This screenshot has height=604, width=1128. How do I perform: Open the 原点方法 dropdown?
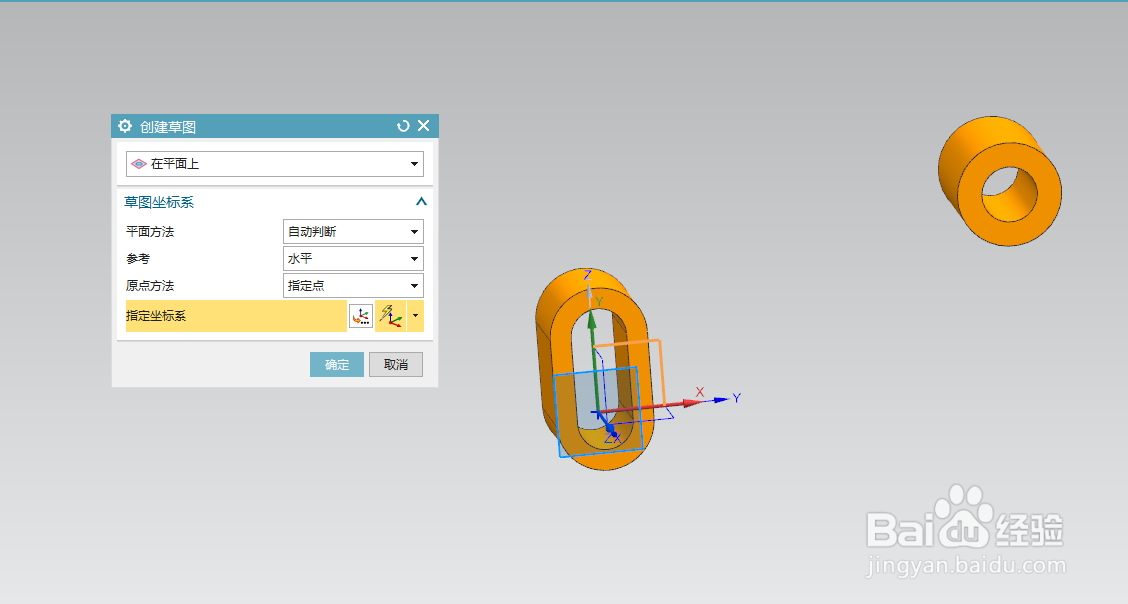[353, 285]
